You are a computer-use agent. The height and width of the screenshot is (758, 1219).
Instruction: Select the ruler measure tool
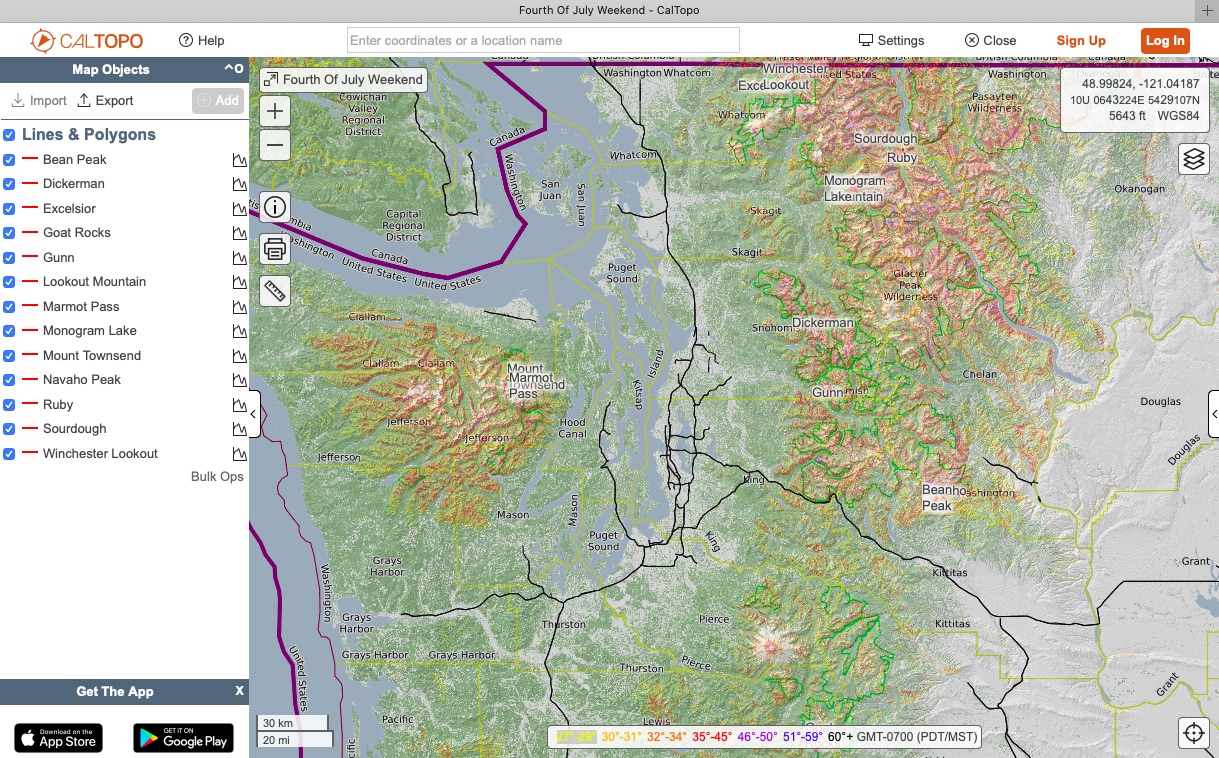275,291
